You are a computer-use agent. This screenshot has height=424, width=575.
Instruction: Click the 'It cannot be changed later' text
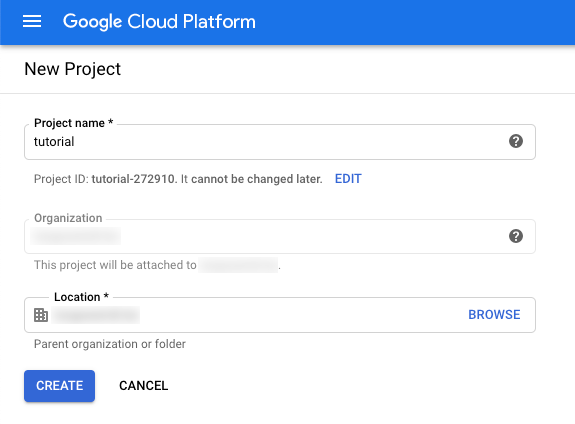click(x=252, y=179)
